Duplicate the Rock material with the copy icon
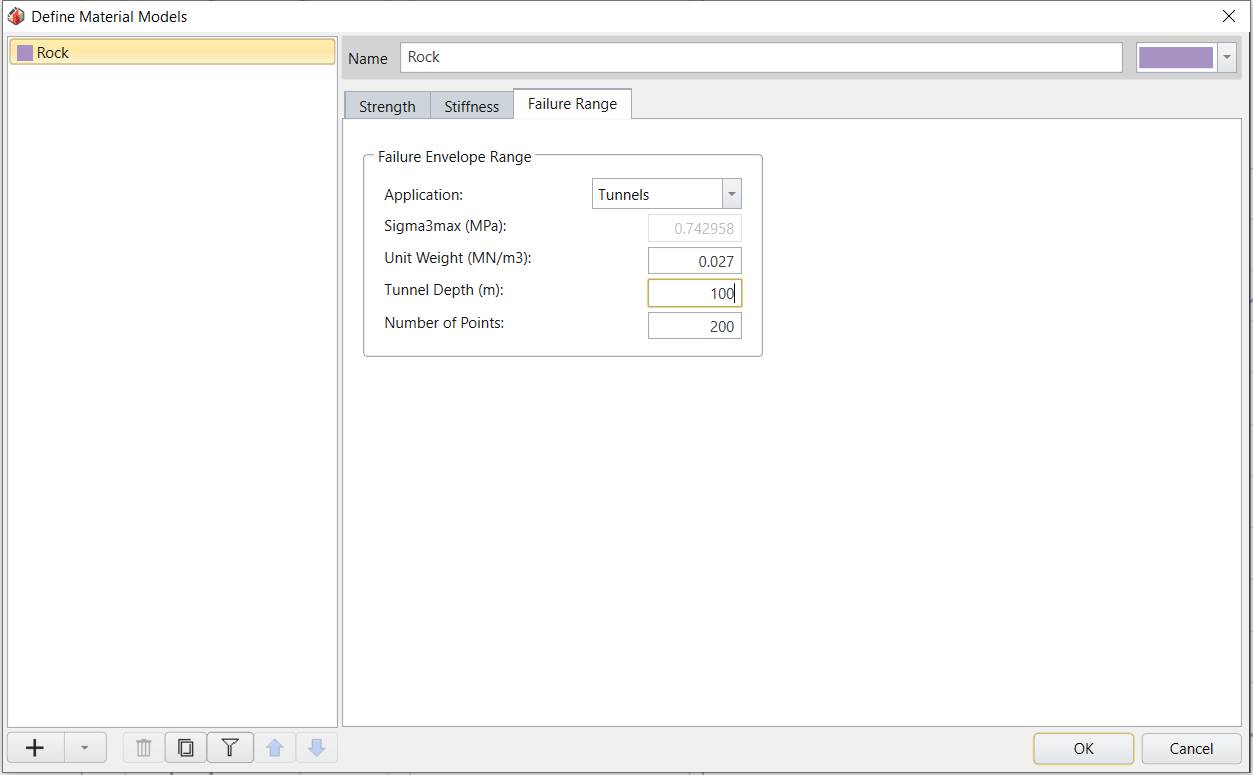This screenshot has width=1253, height=775. point(185,747)
